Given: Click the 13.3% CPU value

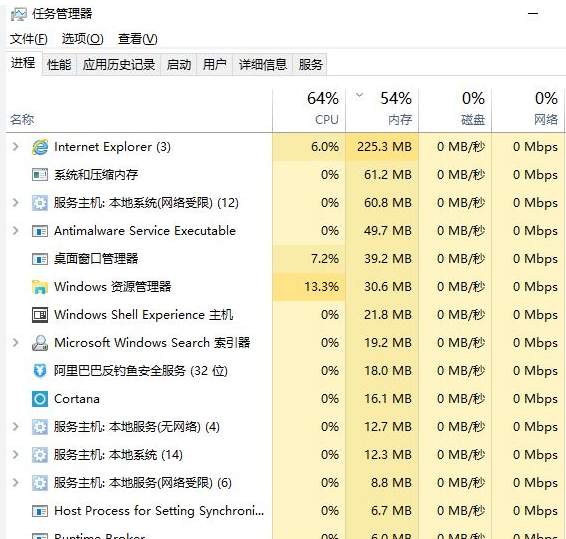Looking at the screenshot, I should [x=322, y=287].
